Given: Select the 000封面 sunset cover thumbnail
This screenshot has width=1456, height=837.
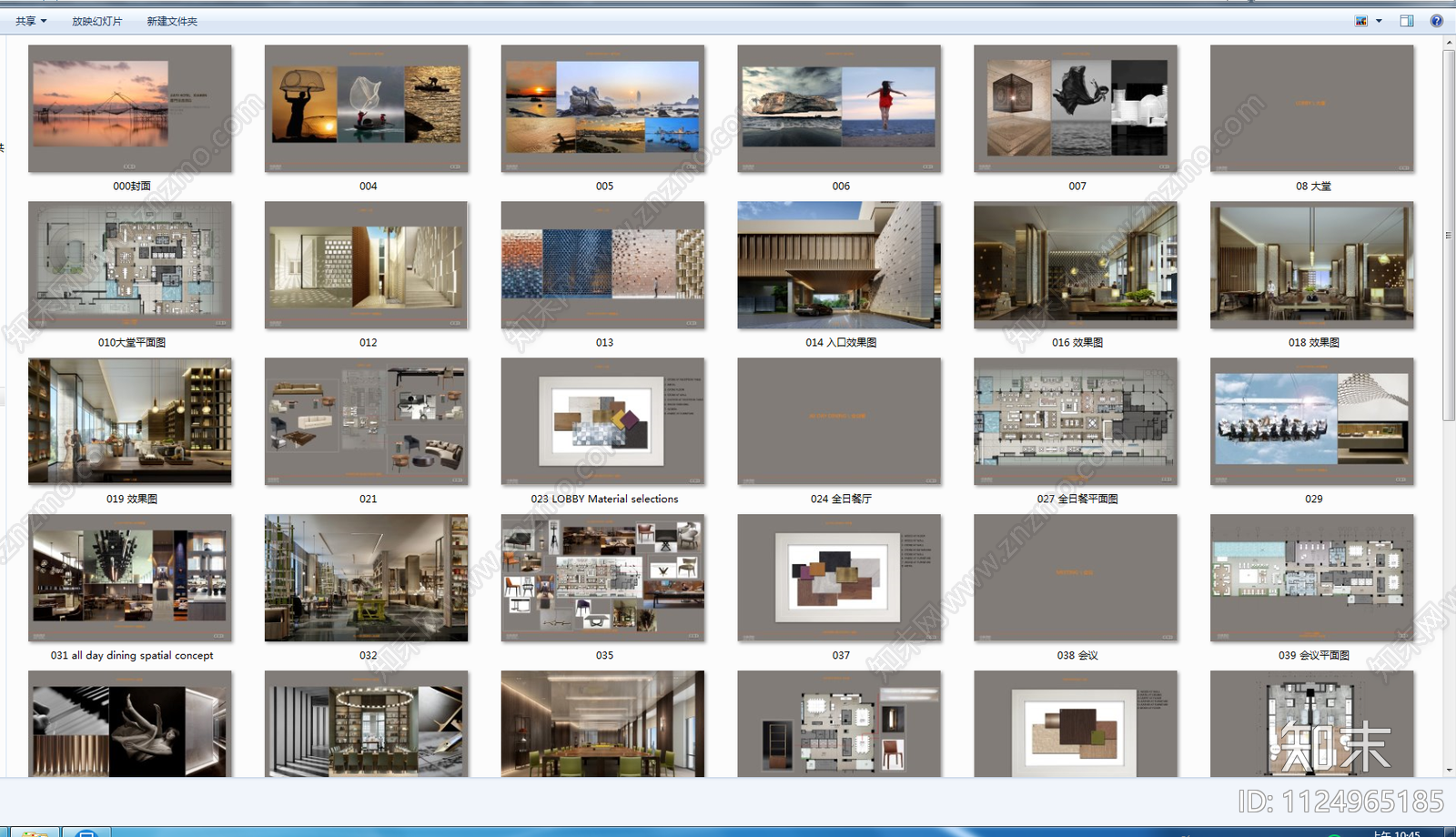Looking at the screenshot, I should pos(130,108).
